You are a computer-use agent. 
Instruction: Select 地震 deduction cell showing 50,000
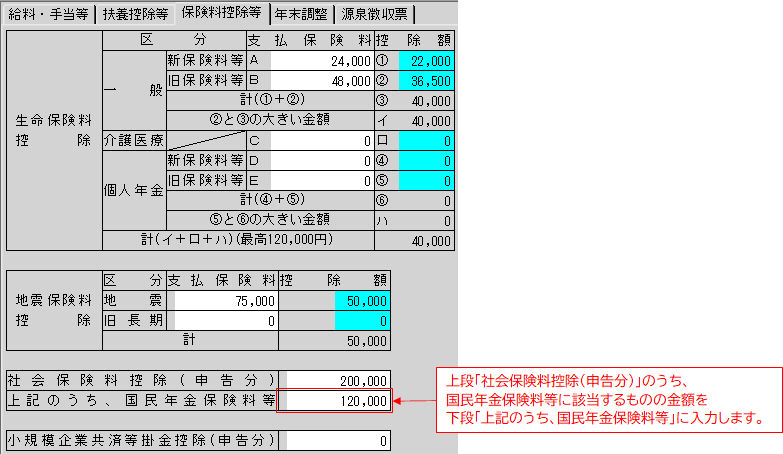pyautogui.click(x=362, y=301)
